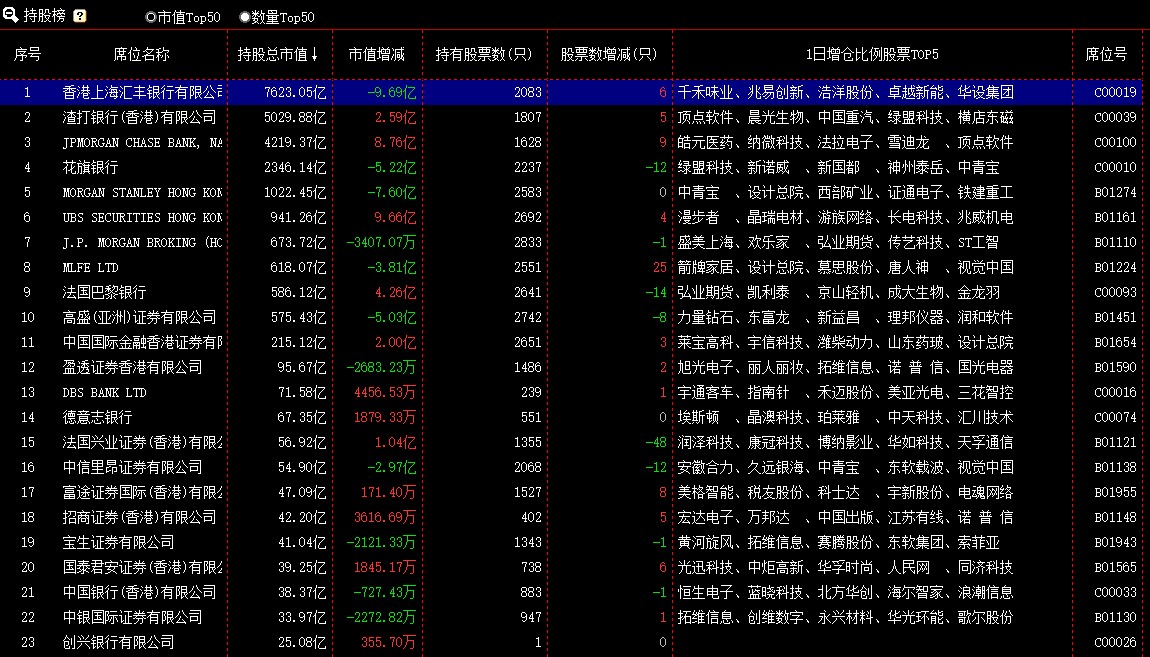Click the 席位名称 column header
The height and width of the screenshot is (657, 1150).
141,54
